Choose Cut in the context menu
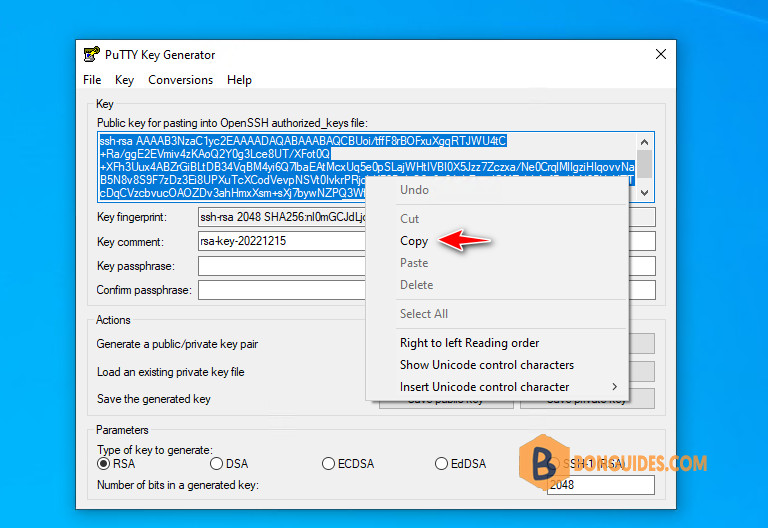768x528 pixels. coord(409,219)
